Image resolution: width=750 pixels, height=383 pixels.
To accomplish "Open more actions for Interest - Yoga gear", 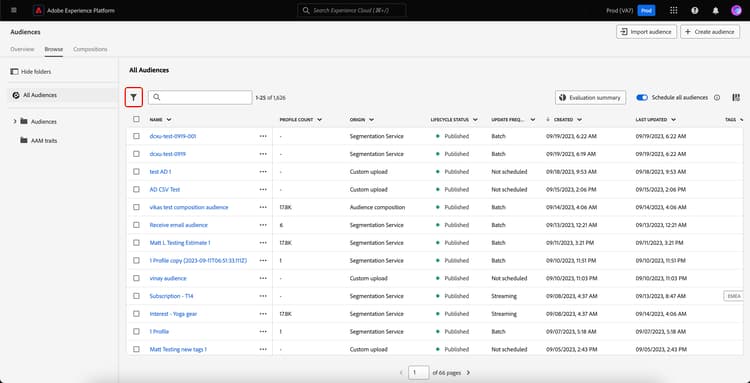I will [x=263, y=314].
